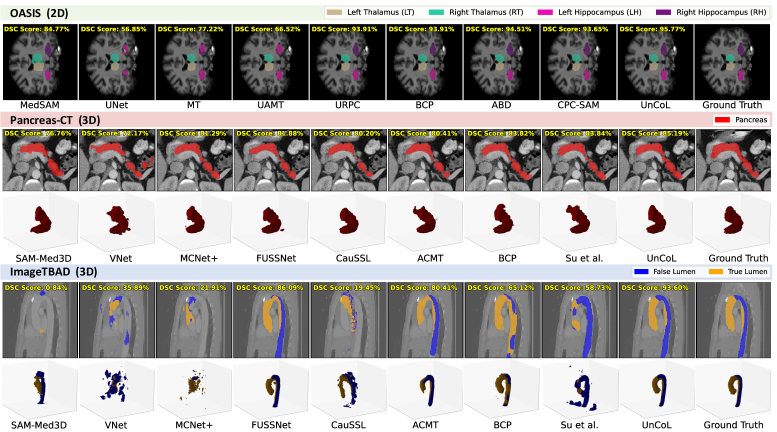
Task: Select the Pancreas-CT UnCoL 3D pancreas rendering
Action: pos(657,221)
